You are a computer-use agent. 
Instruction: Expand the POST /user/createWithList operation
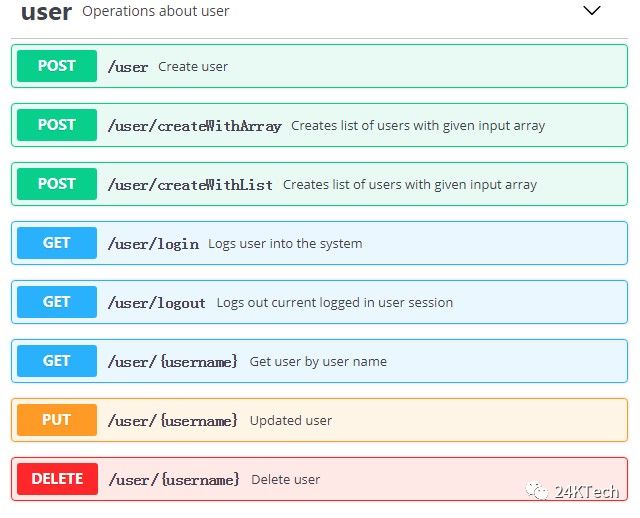(x=319, y=184)
